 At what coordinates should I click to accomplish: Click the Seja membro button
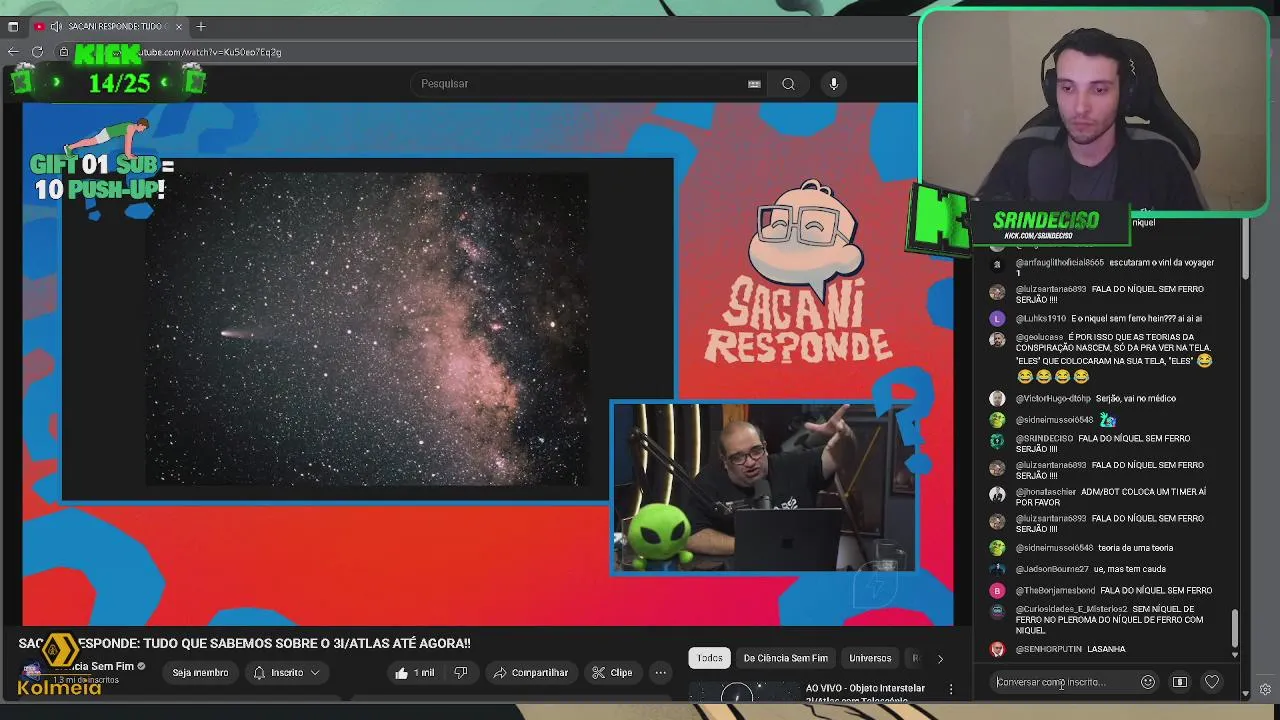pyautogui.click(x=200, y=673)
